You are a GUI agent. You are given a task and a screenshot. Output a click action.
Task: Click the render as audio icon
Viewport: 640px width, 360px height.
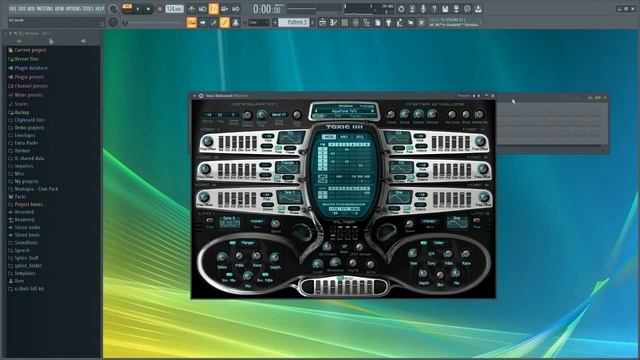click(456, 9)
